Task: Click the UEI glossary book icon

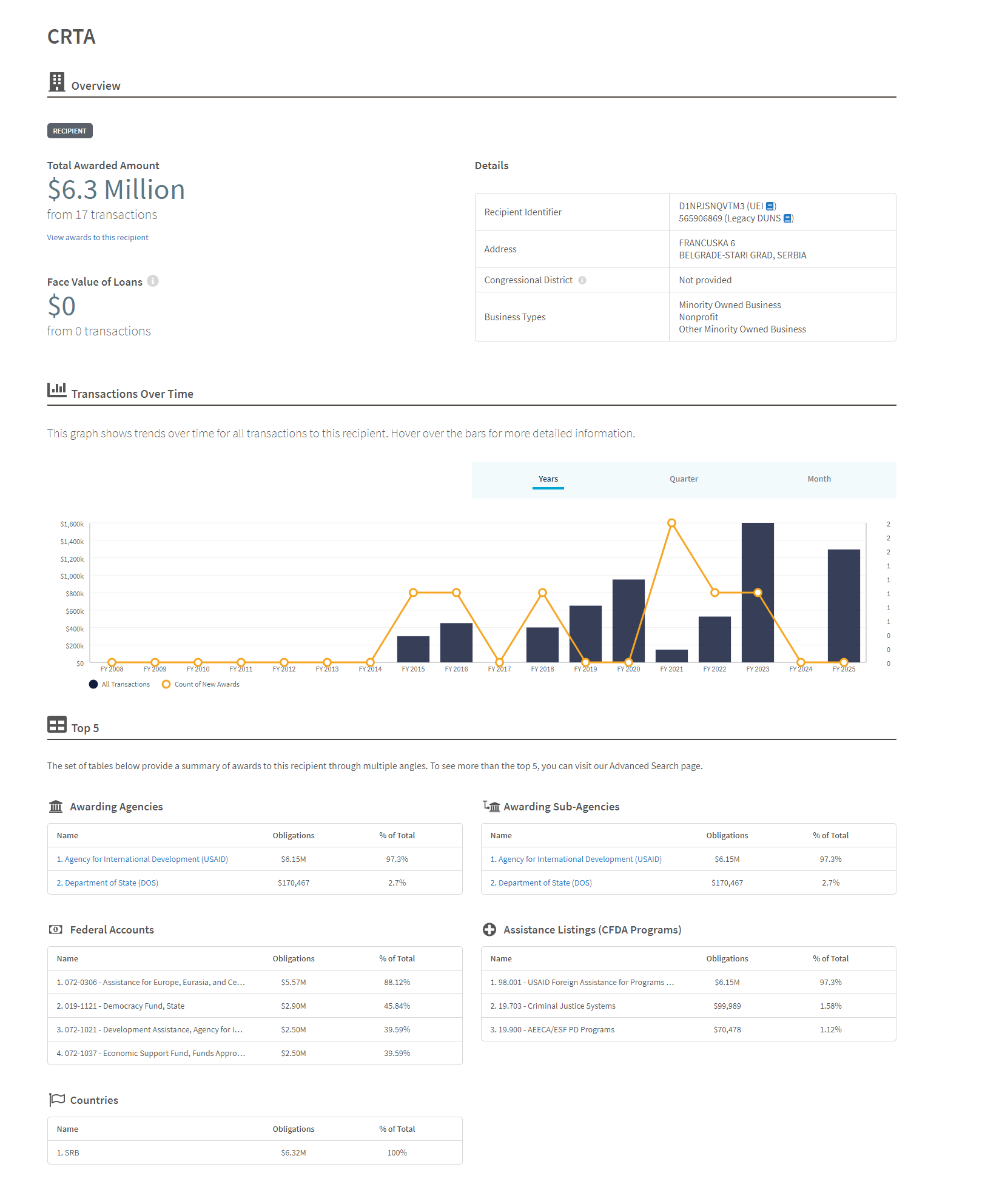Action: pyautogui.click(x=770, y=206)
